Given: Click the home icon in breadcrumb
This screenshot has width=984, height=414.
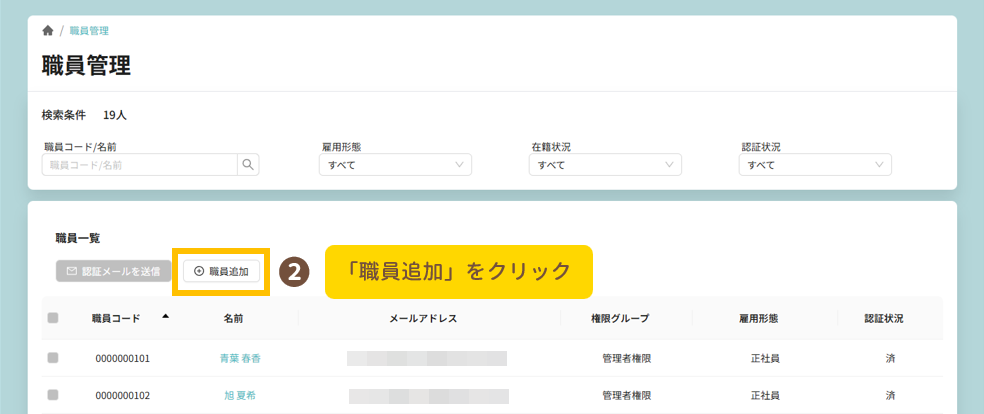Looking at the screenshot, I should pos(48,31).
